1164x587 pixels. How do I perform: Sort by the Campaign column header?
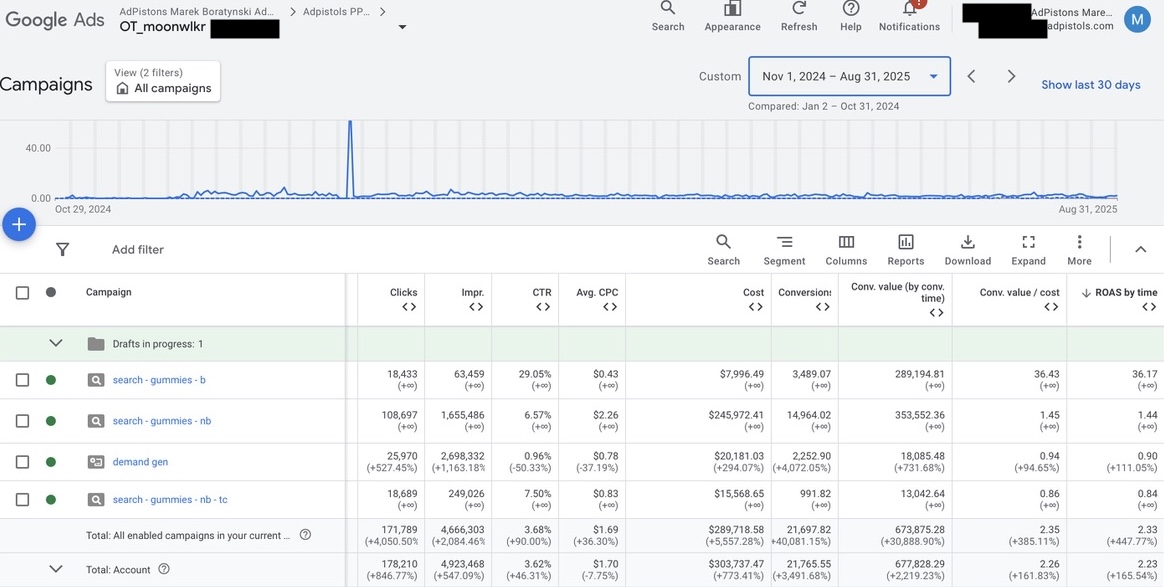[108, 292]
